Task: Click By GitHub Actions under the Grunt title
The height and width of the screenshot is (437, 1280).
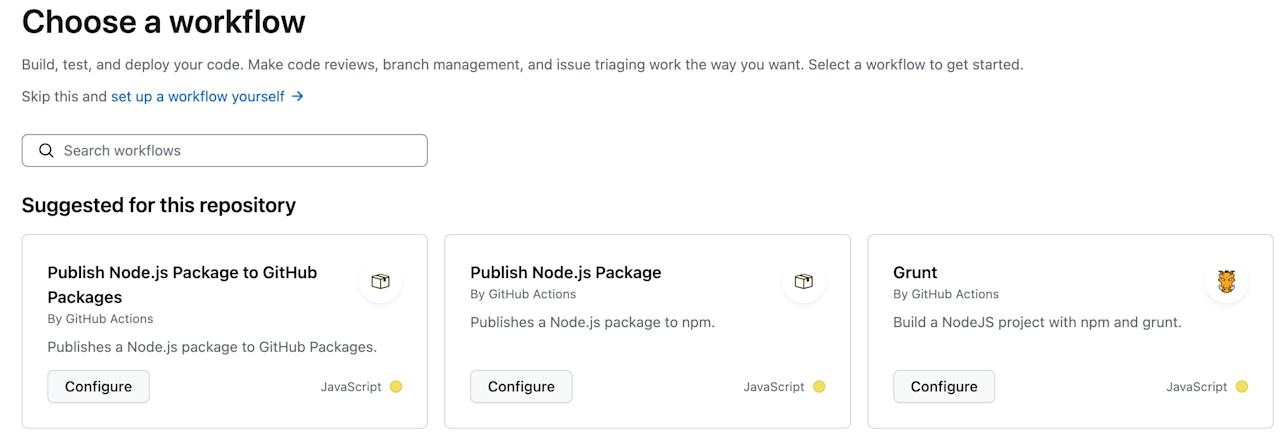Action: pos(945,294)
